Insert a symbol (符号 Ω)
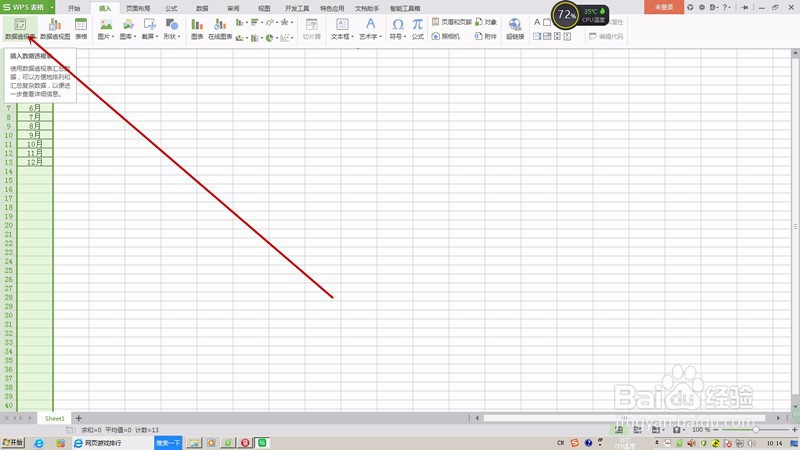This screenshot has width=800, height=450. tap(397, 29)
